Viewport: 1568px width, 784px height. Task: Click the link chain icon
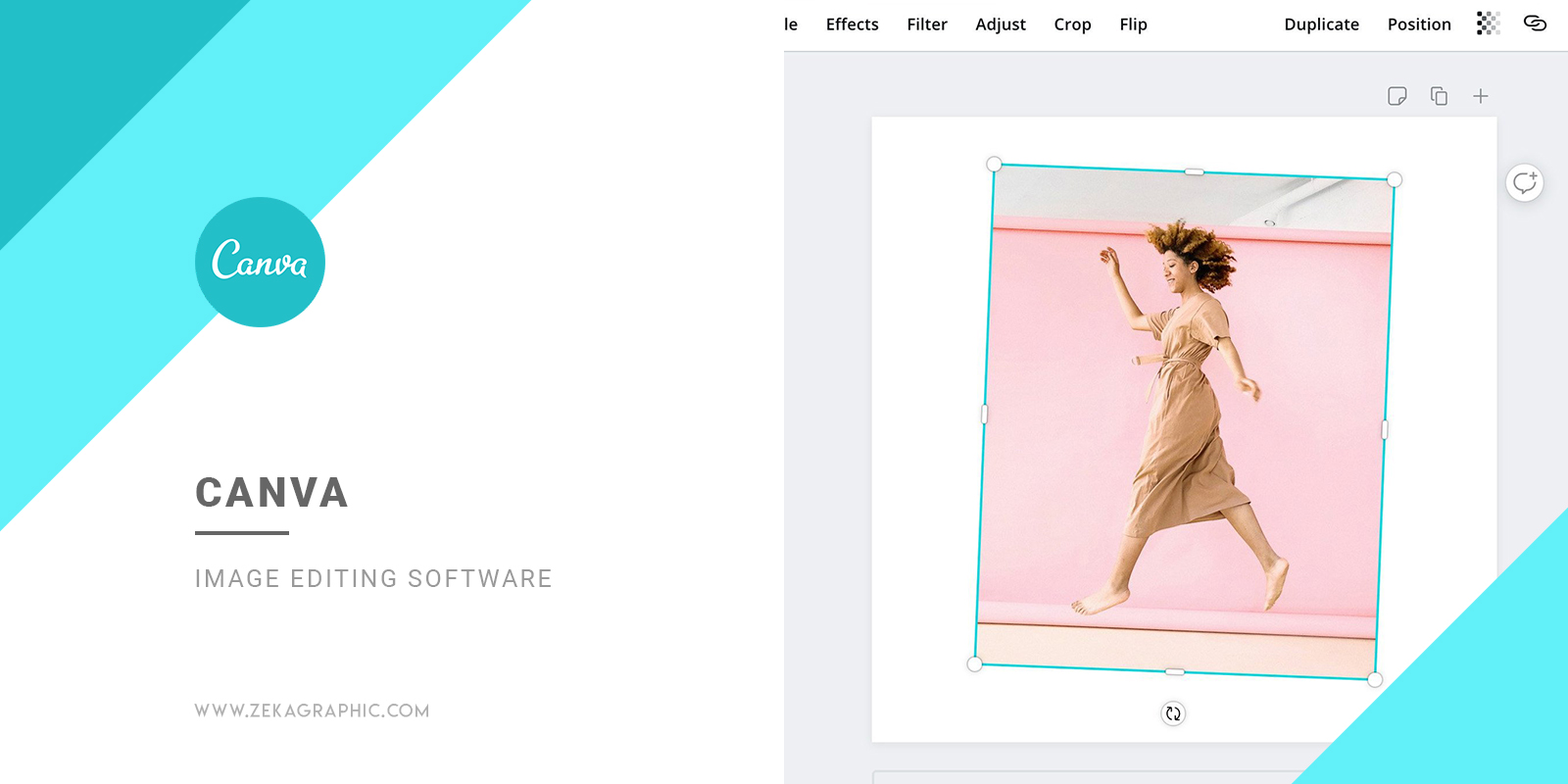coord(1535,24)
